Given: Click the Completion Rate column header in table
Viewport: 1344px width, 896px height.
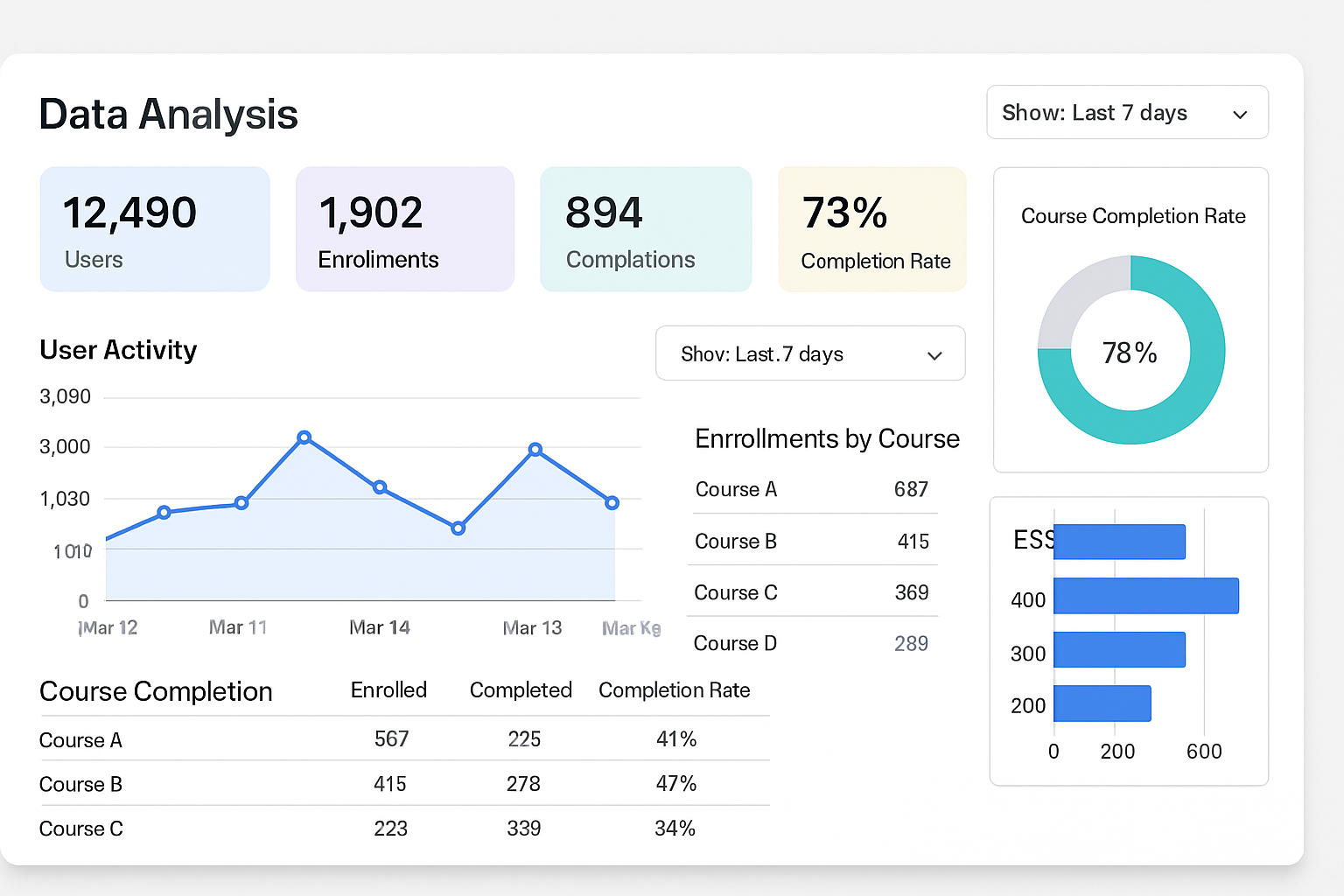Looking at the screenshot, I should (674, 690).
